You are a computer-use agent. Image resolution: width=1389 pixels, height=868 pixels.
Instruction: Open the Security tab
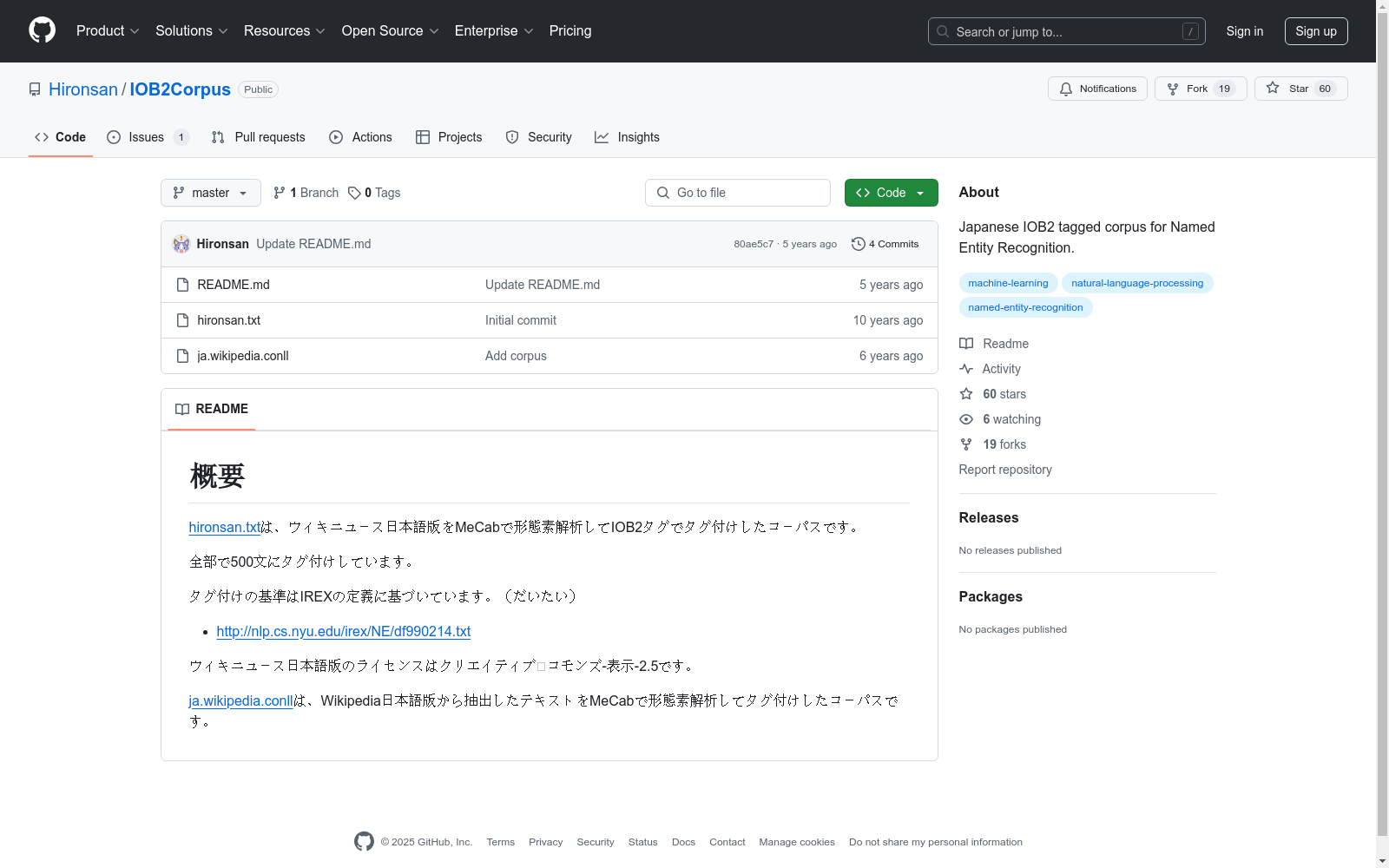click(x=538, y=137)
